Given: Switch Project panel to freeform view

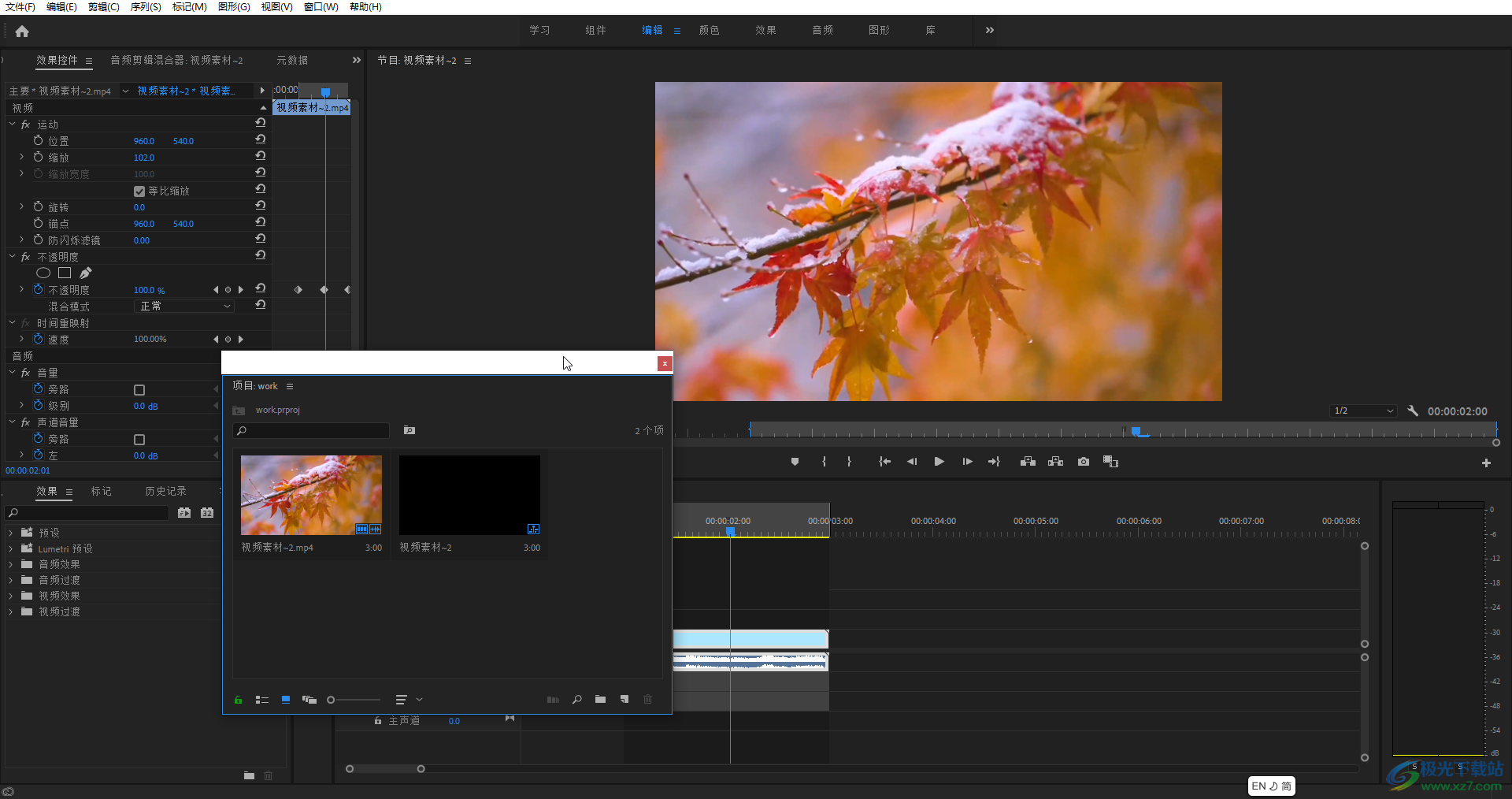Looking at the screenshot, I should click(x=309, y=700).
